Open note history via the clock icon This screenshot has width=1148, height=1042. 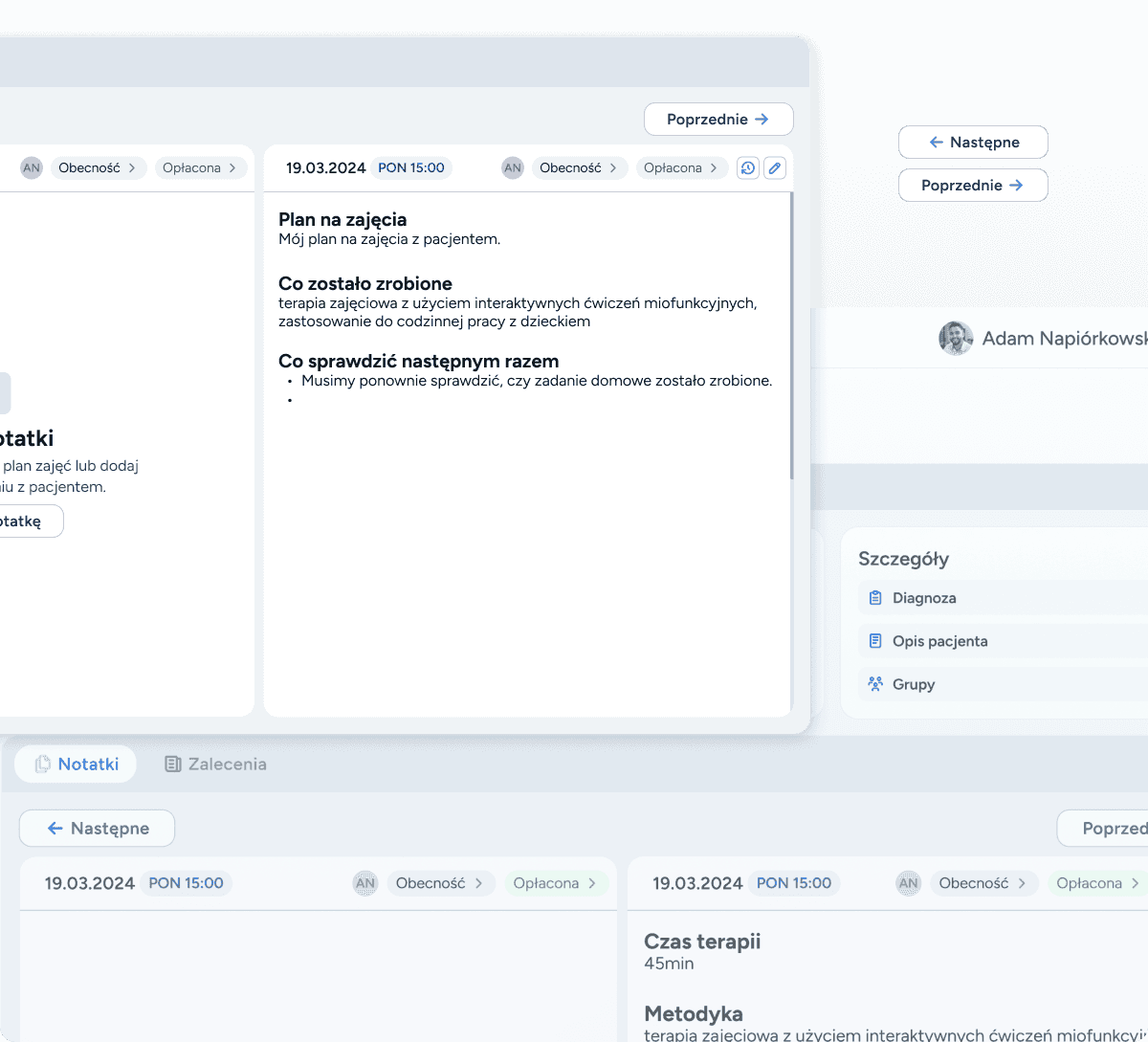point(748,168)
